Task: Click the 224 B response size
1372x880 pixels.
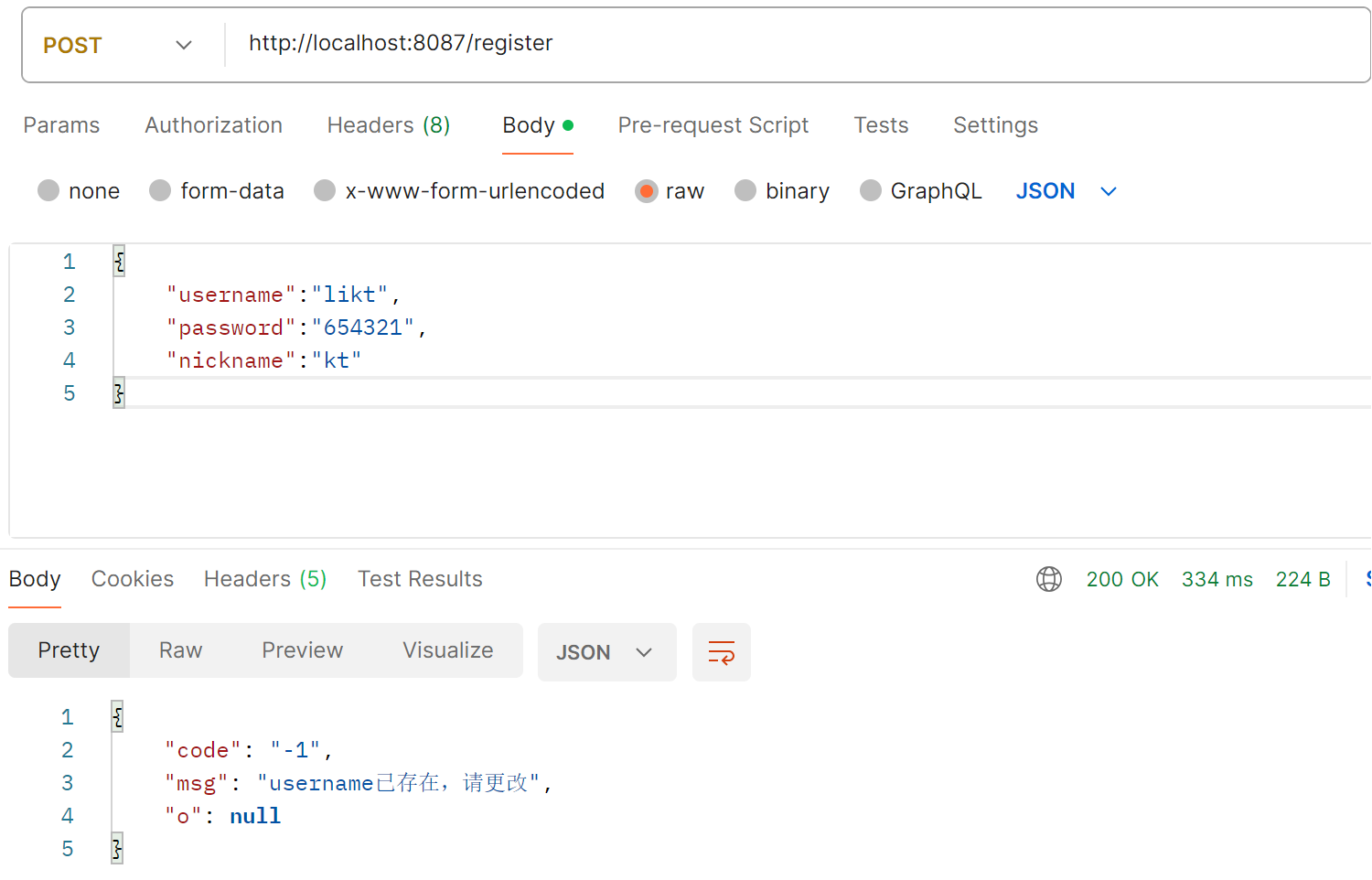Action: (x=1303, y=579)
